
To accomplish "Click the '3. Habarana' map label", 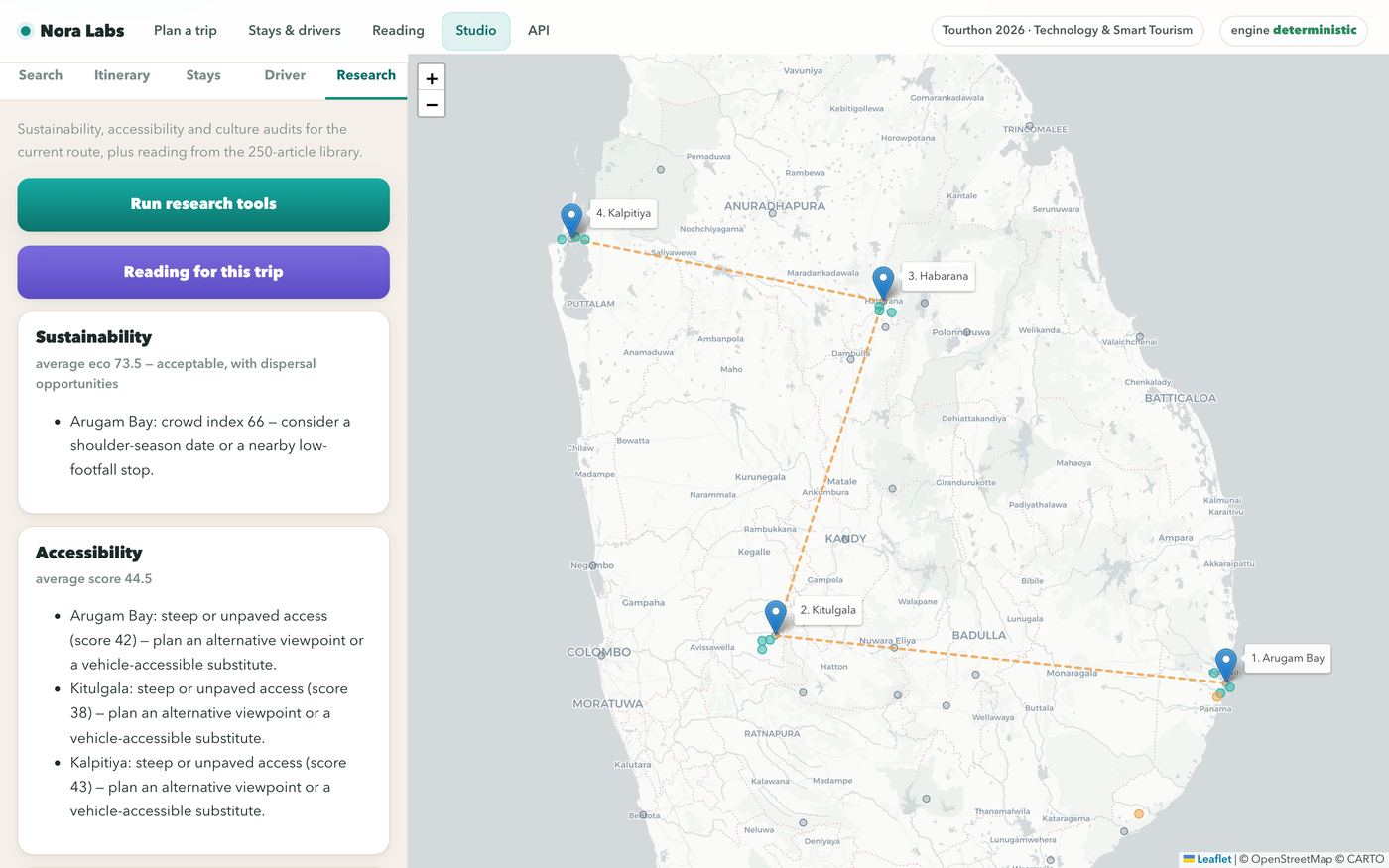I will coord(938,276).
